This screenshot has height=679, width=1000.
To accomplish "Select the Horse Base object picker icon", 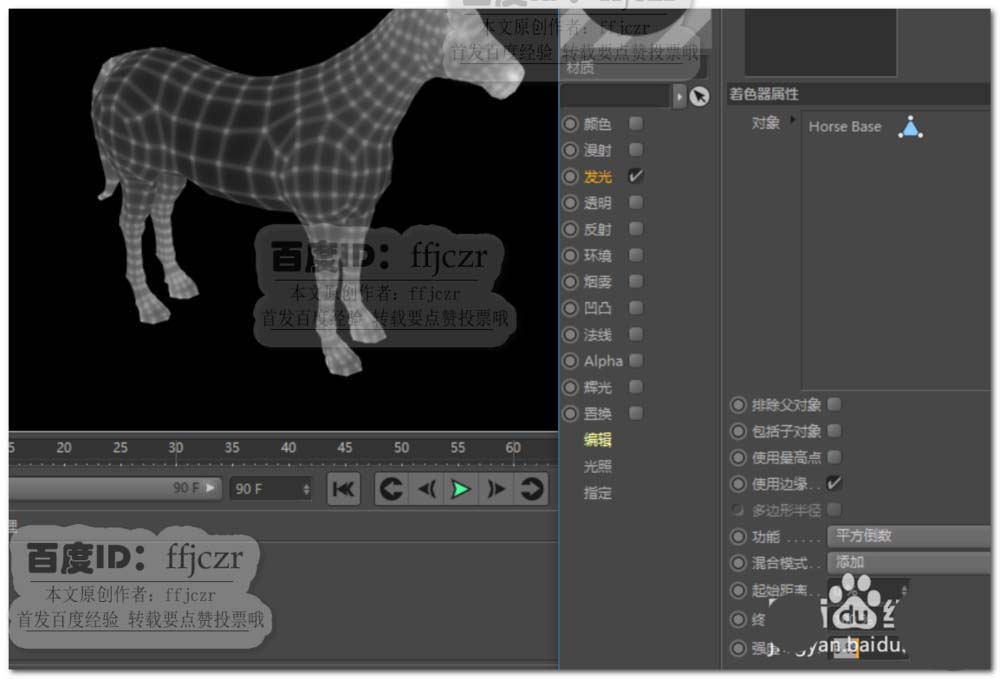I will pos(911,127).
